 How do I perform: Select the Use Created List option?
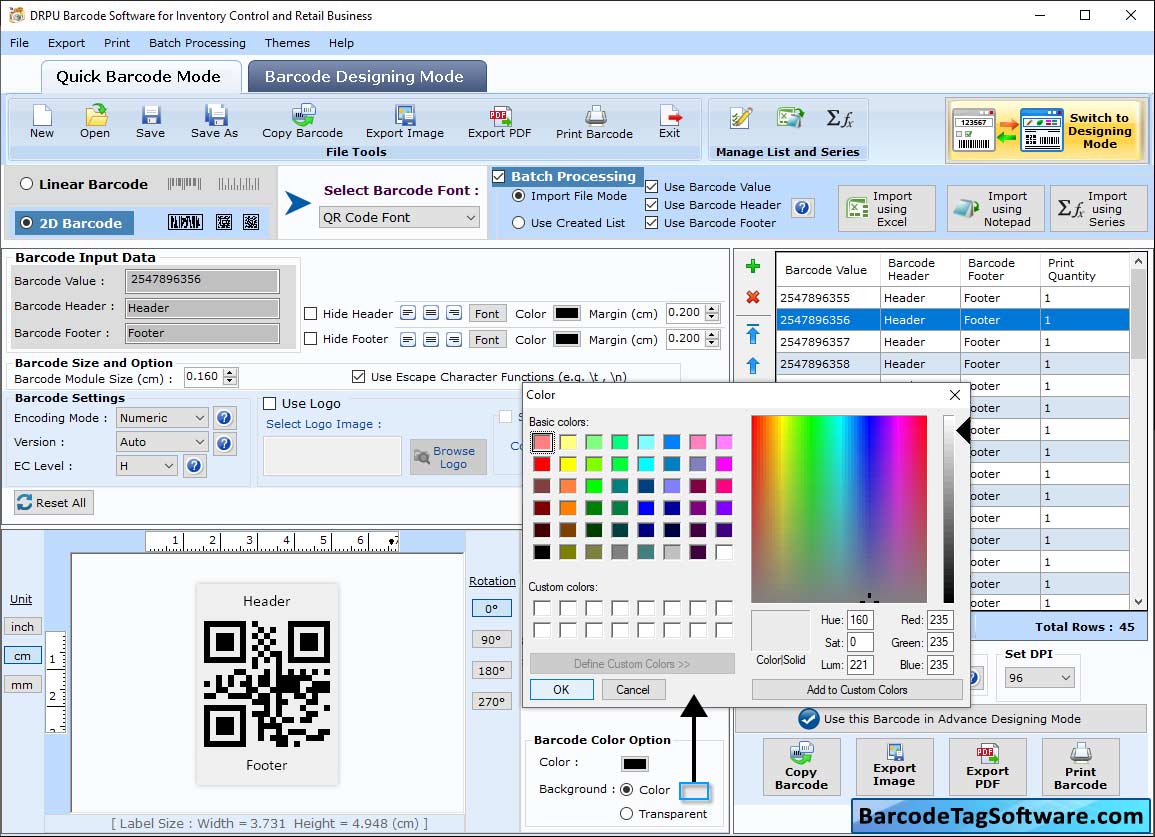519,223
